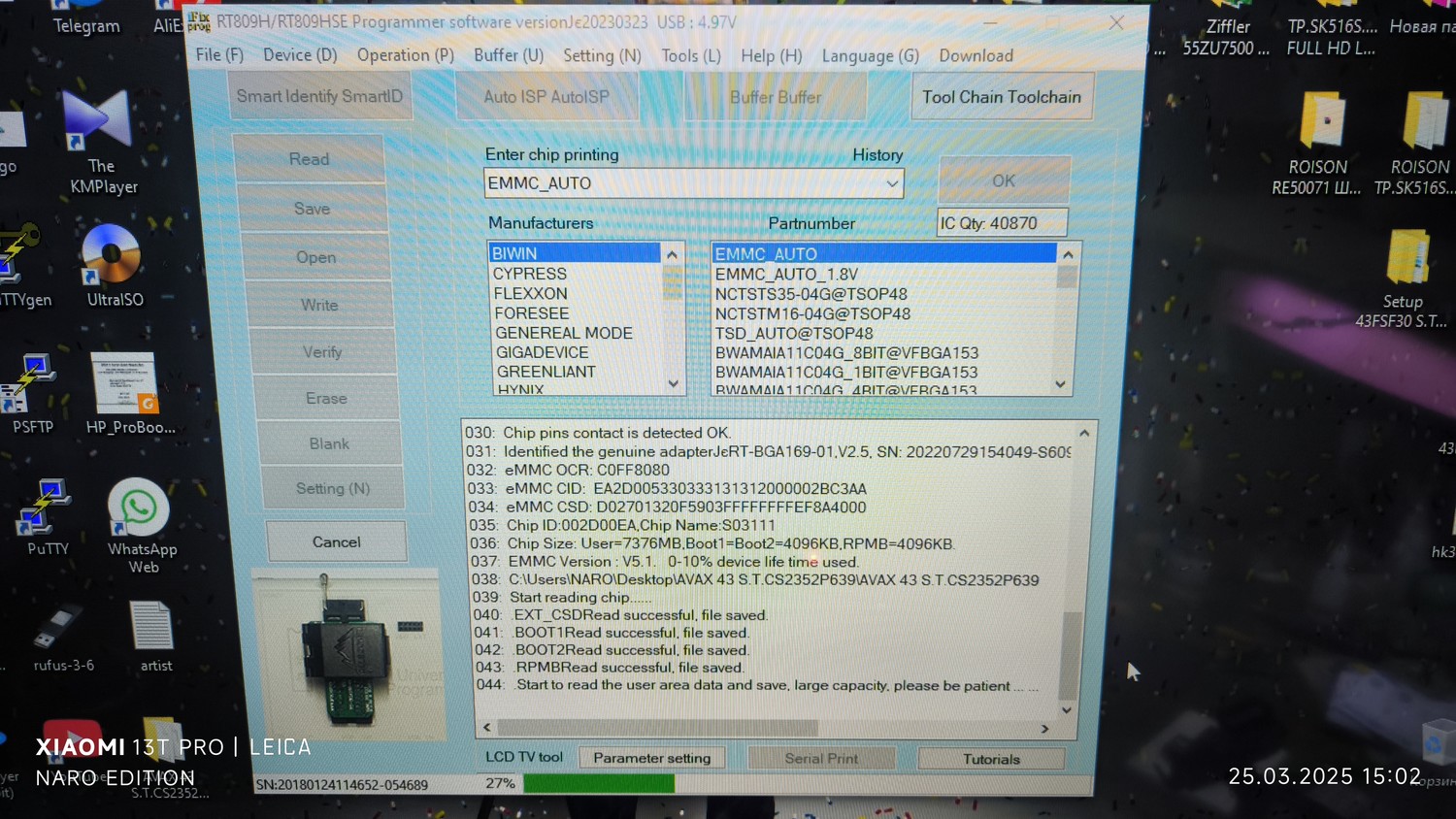Open Tutorials
The height and width of the screenshot is (819, 1456).
991,759
